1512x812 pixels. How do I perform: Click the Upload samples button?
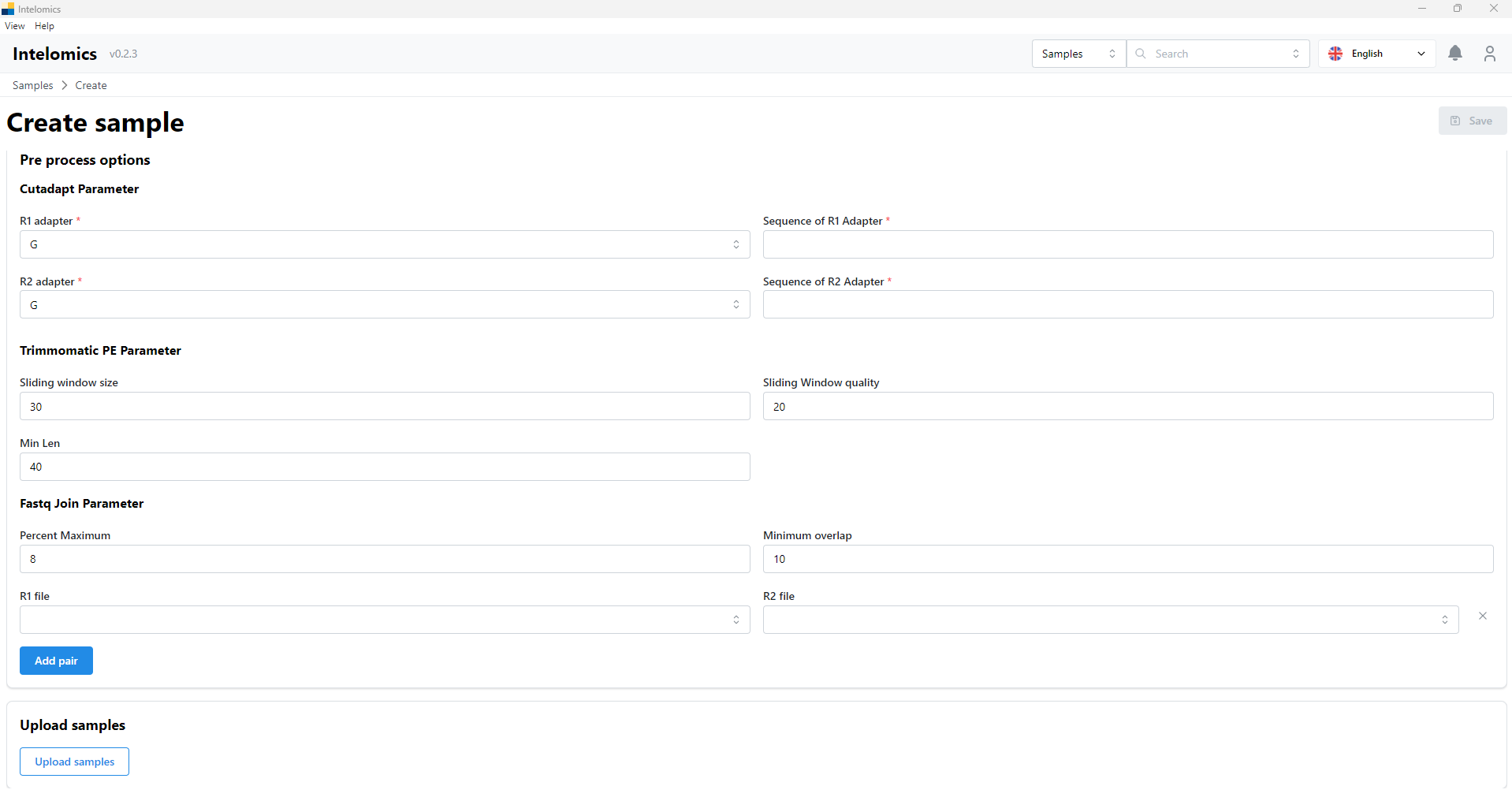(74, 762)
